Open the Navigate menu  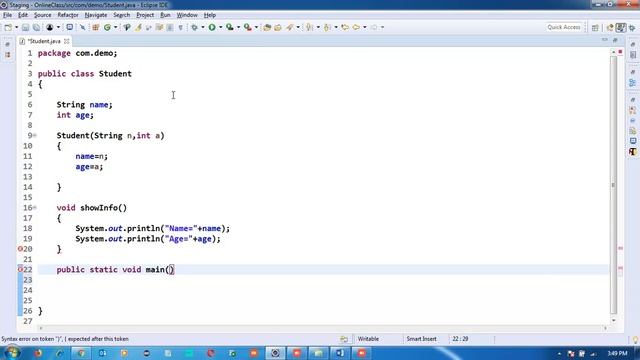(96, 15)
